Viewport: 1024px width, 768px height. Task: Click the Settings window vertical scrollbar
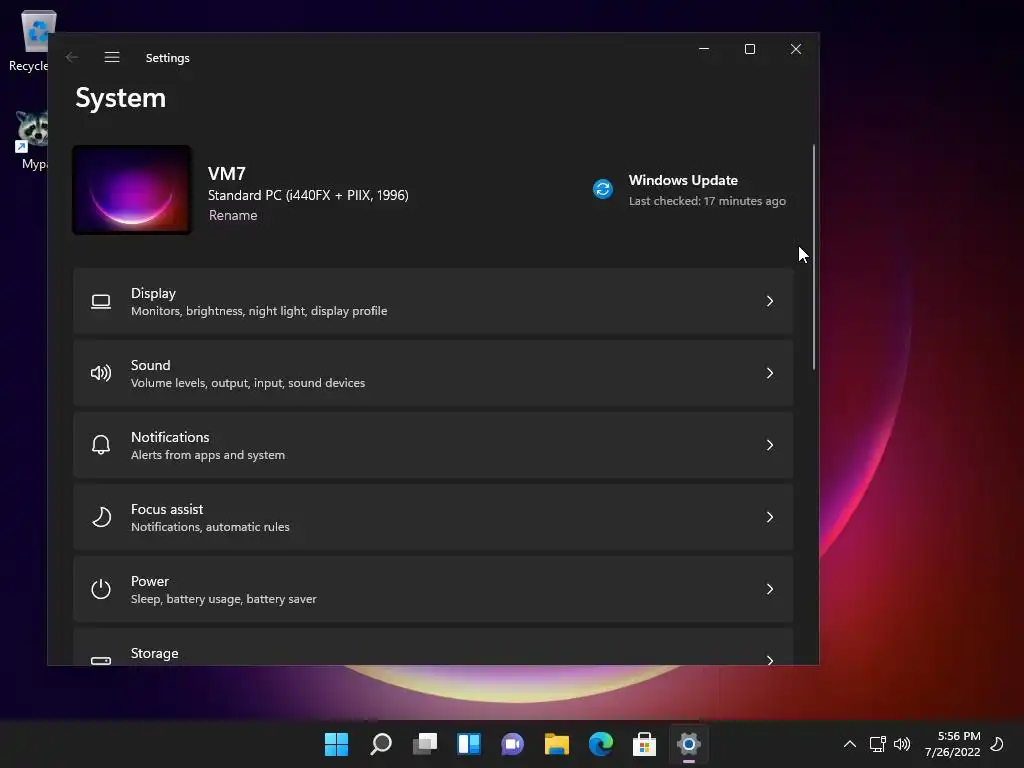point(814,257)
